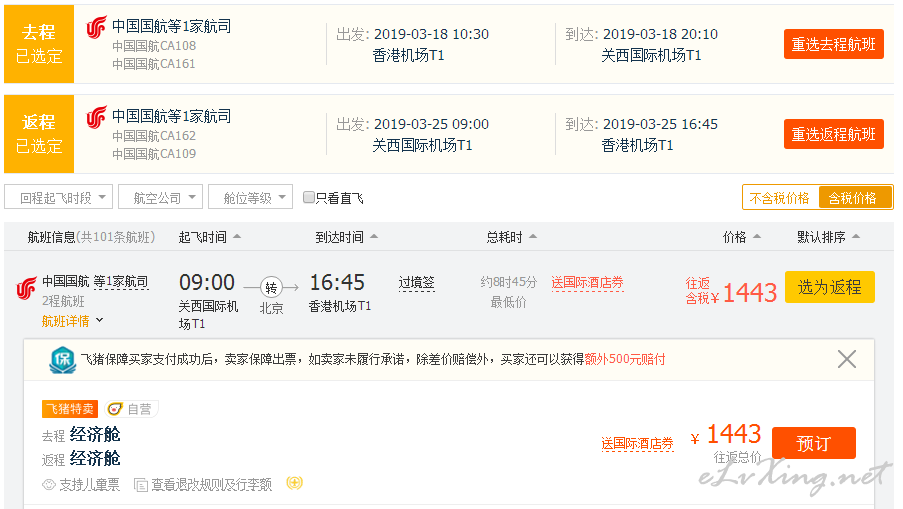
Task: Toggle the 只看直飞 checkbox
Action: click(309, 197)
